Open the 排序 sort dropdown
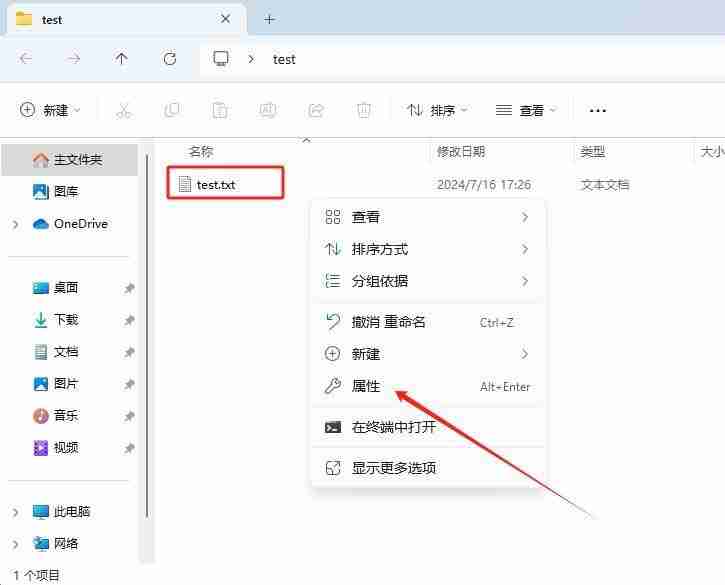 point(437,110)
